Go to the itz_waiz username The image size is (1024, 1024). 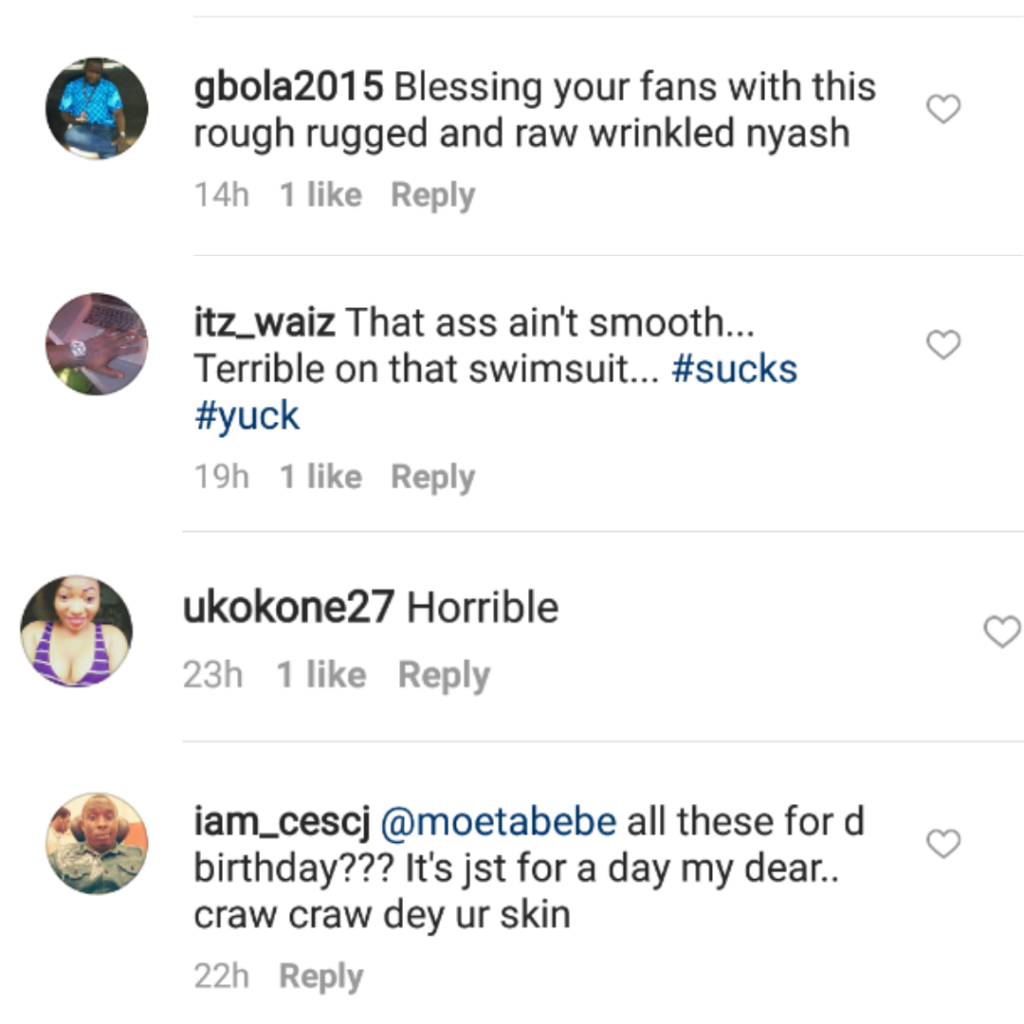pyautogui.click(x=264, y=323)
